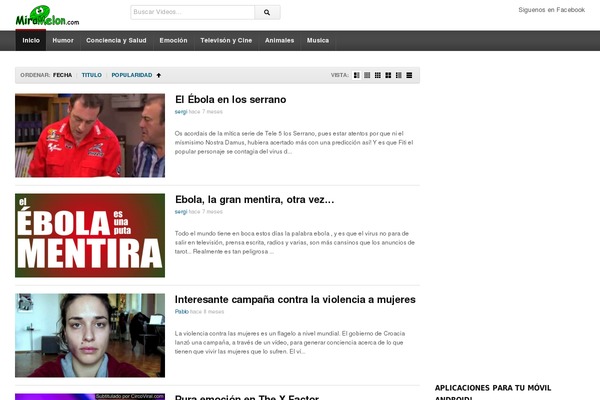
Task: Open the Musica category
Action: coord(318,41)
